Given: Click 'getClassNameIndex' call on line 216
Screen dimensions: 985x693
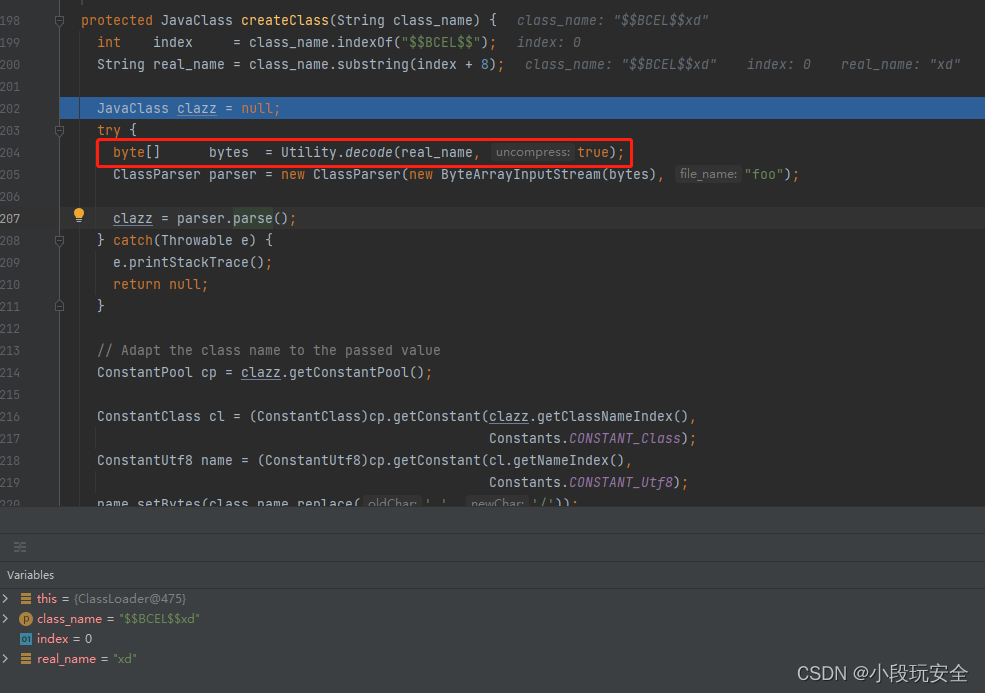Looking at the screenshot, I should coord(605,416).
